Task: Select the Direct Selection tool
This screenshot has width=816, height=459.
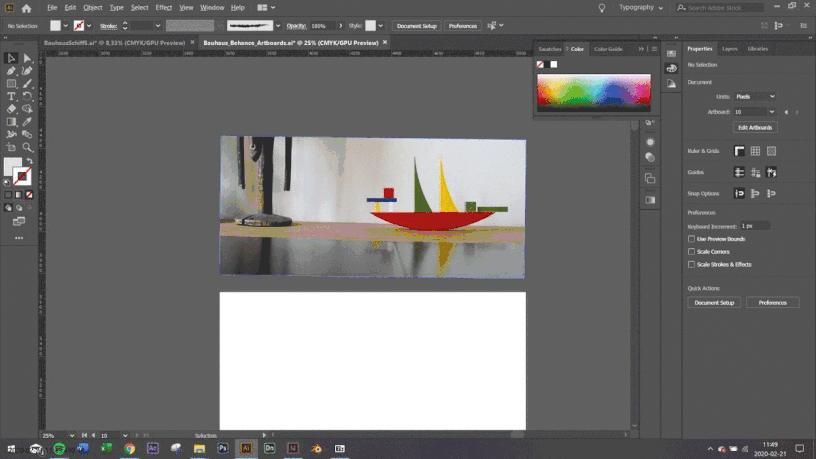Action: pyautogui.click(x=27, y=58)
